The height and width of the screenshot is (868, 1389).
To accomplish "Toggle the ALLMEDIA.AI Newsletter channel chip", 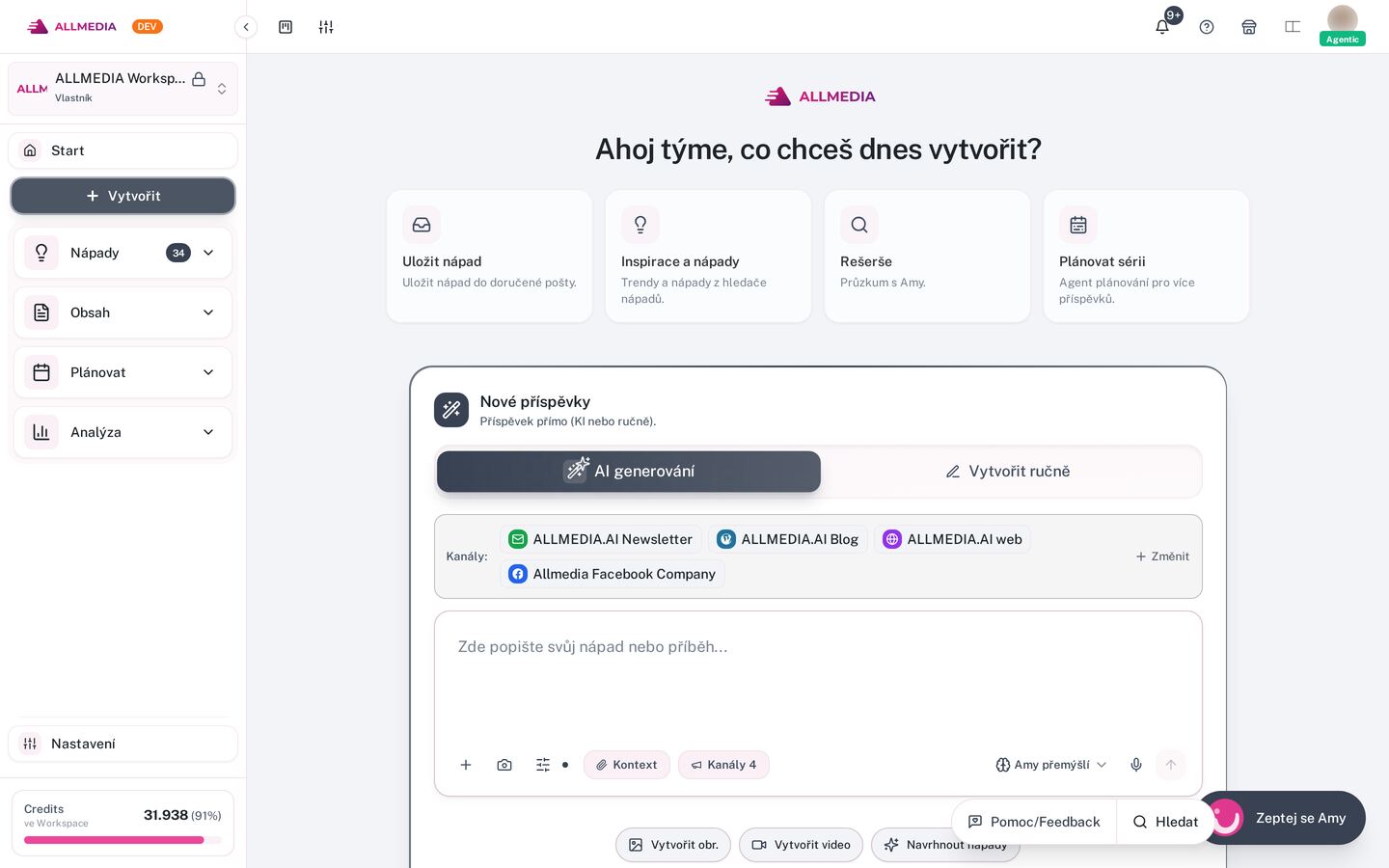I will coord(601,539).
